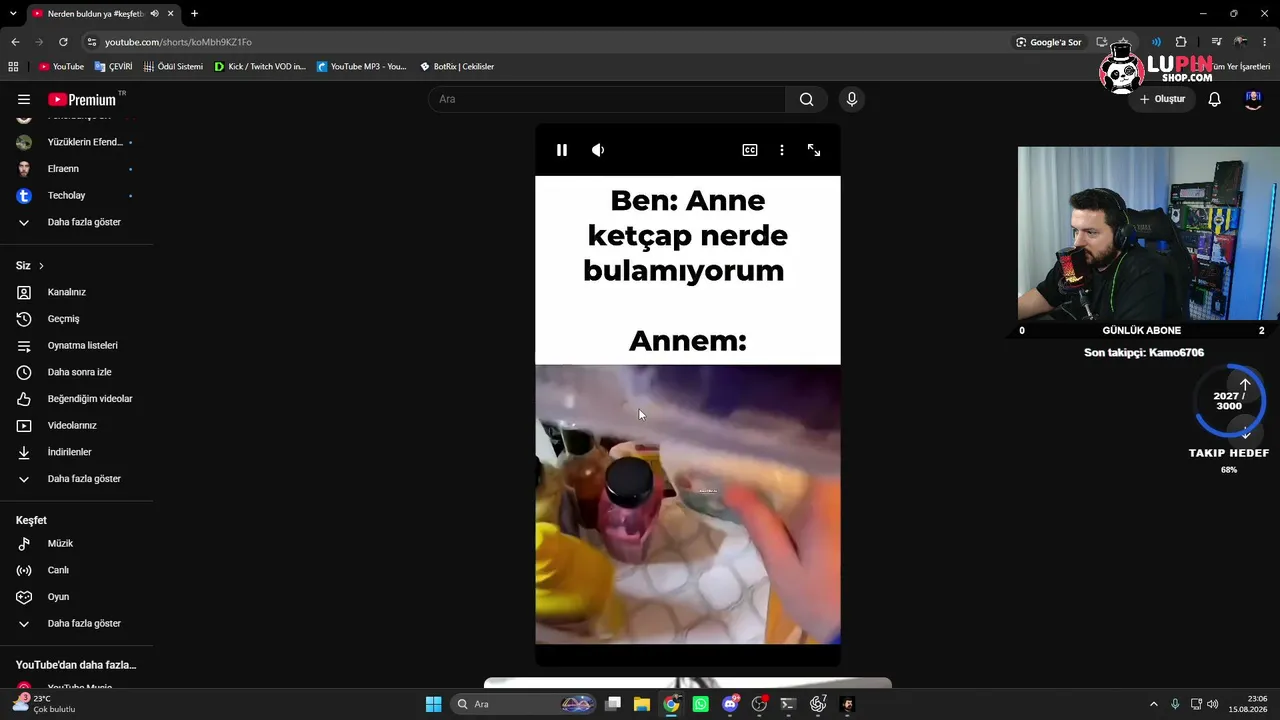Close the Nerden buldun ya tab
The width and height of the screenshot is (1280, 720).
(x=171, y=13)
